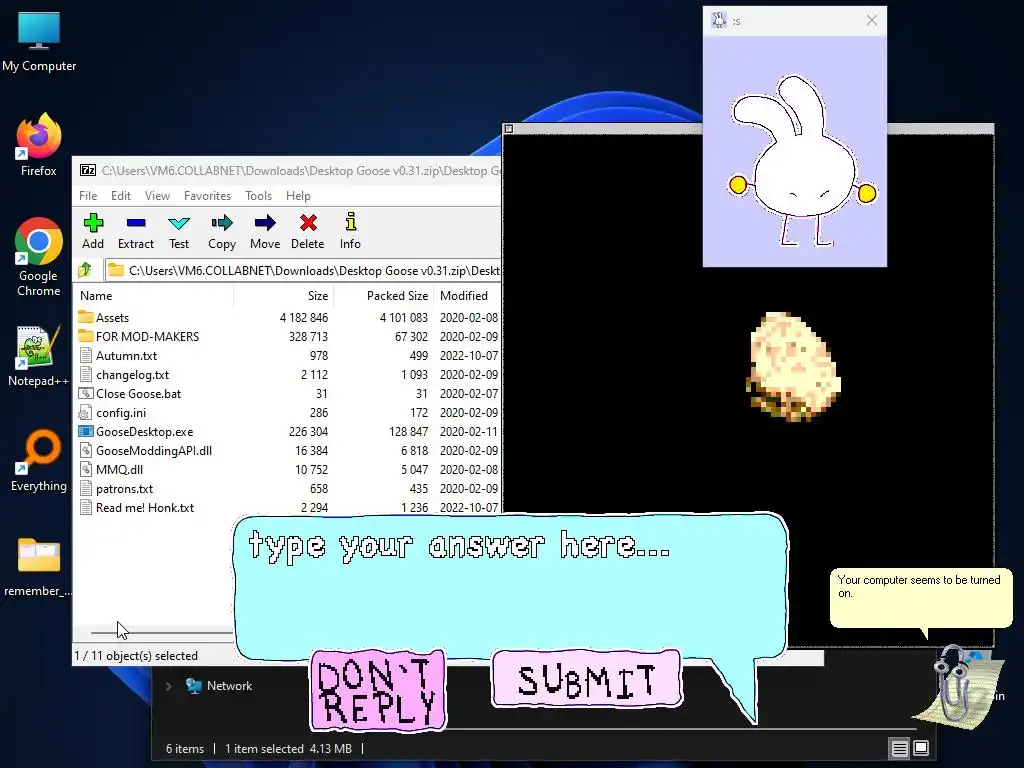Select Read me! Honk.txt
Image resolution: width=1024 pixels, height=768 pixels.
tap(145, 507)
